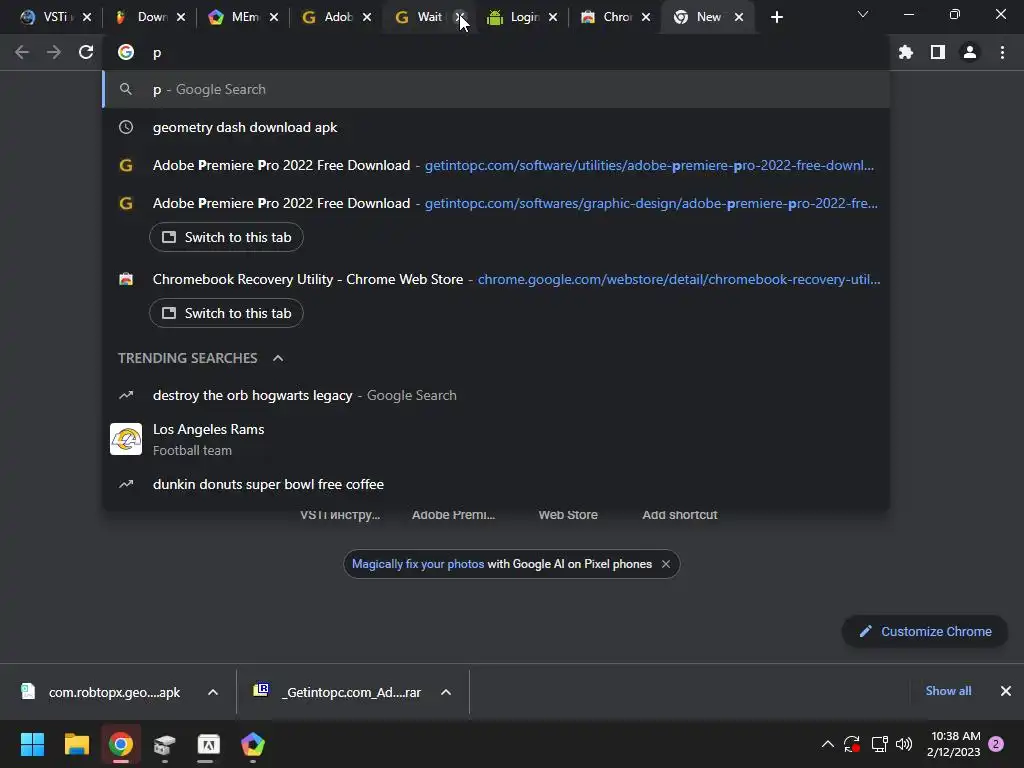This screenshot has width=1024, height=768.
Task: Close the Adob tab
Action: (367, 18)
